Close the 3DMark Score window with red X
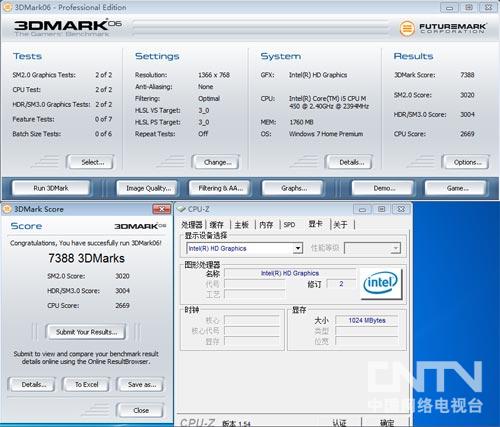The width and height of the screenshot is (500, 427). [x=162, y=209]
